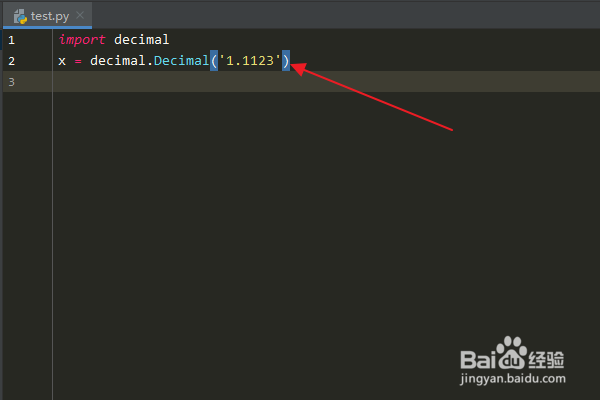Click line number 1 in gutter

tap(11, 40)
